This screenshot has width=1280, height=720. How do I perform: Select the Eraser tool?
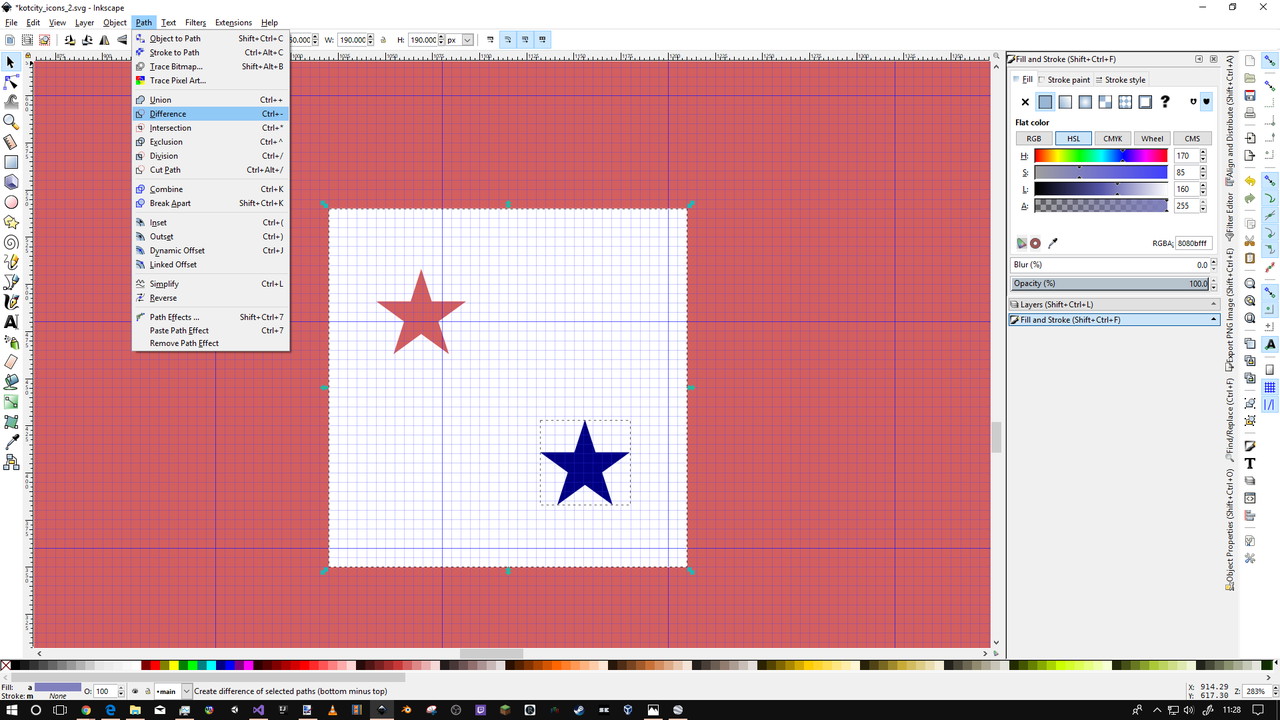(x=11, y=362)
